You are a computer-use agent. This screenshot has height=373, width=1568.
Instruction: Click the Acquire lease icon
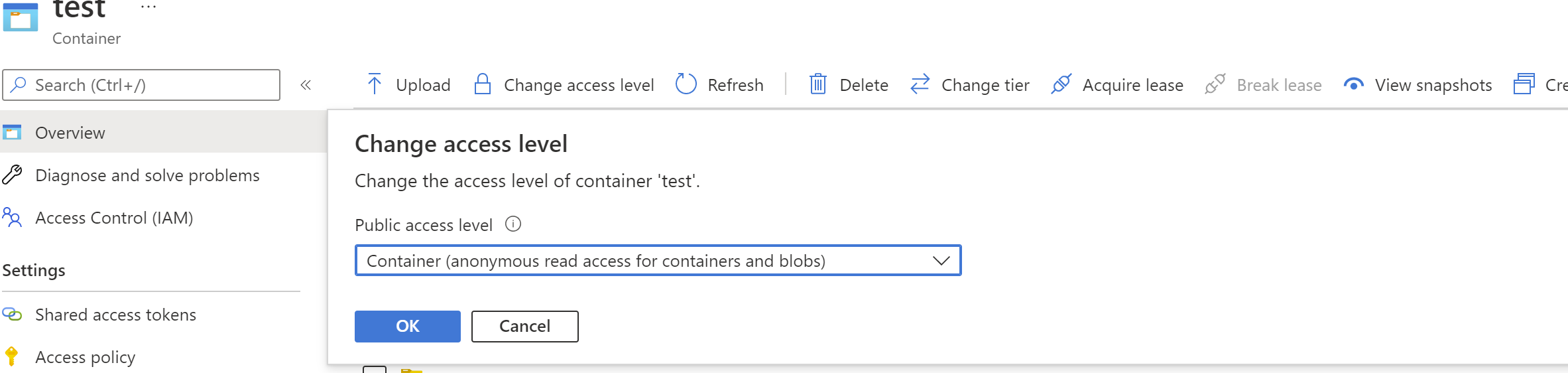click(x=1061, y=84)
